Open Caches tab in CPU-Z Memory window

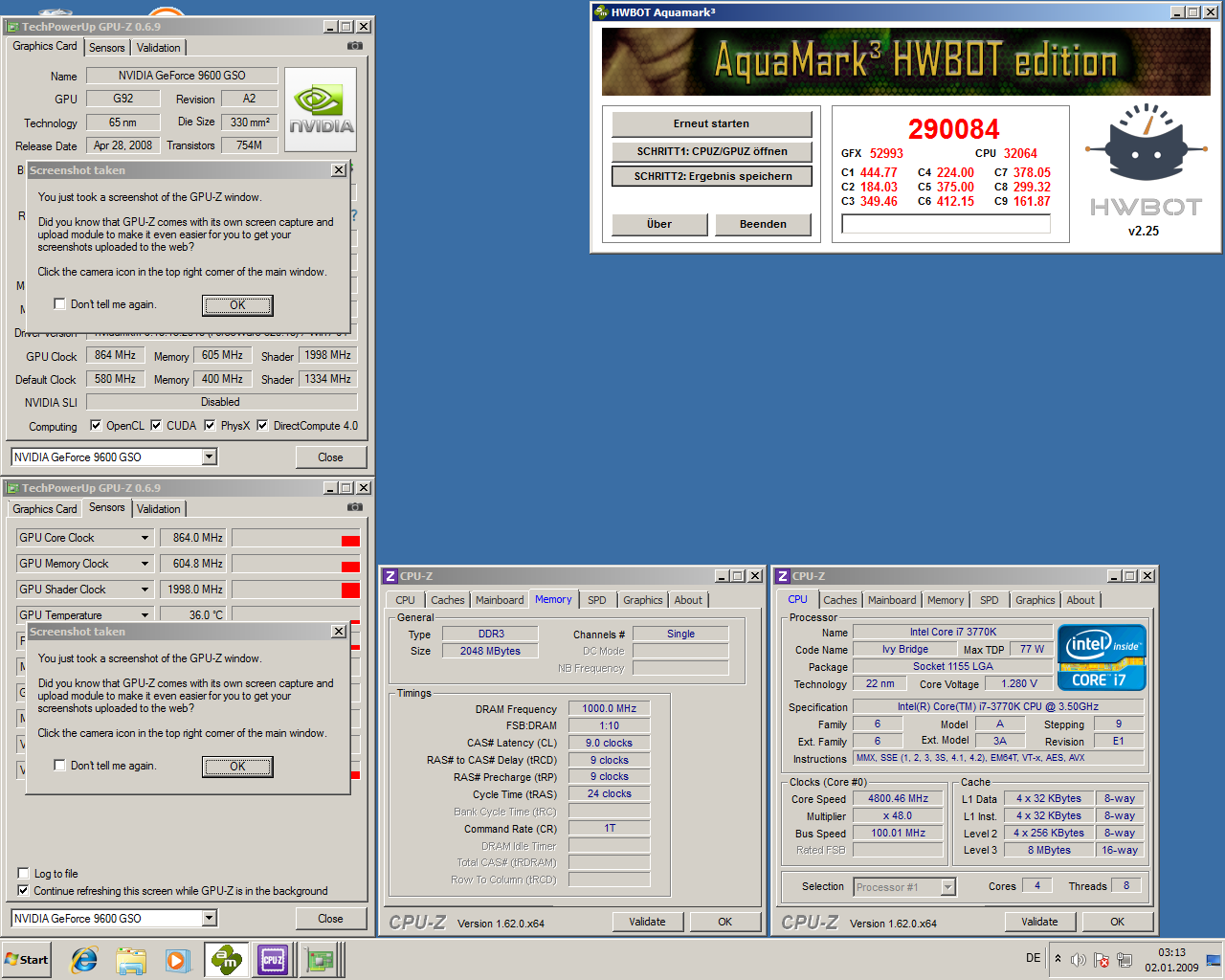(x=448, y=600)
